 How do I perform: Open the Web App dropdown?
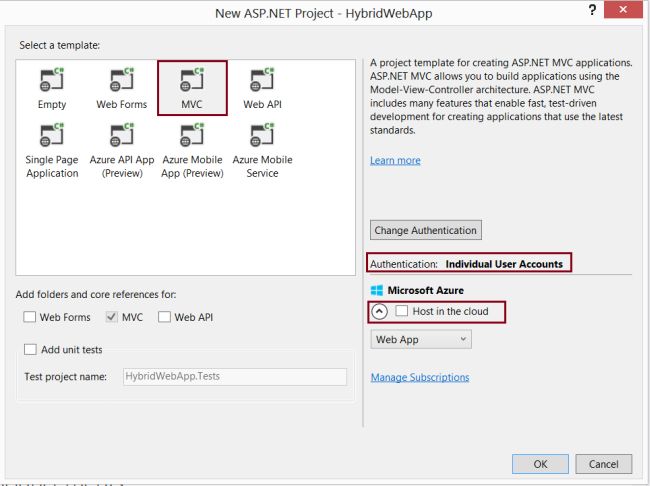(x=421, y=339)
